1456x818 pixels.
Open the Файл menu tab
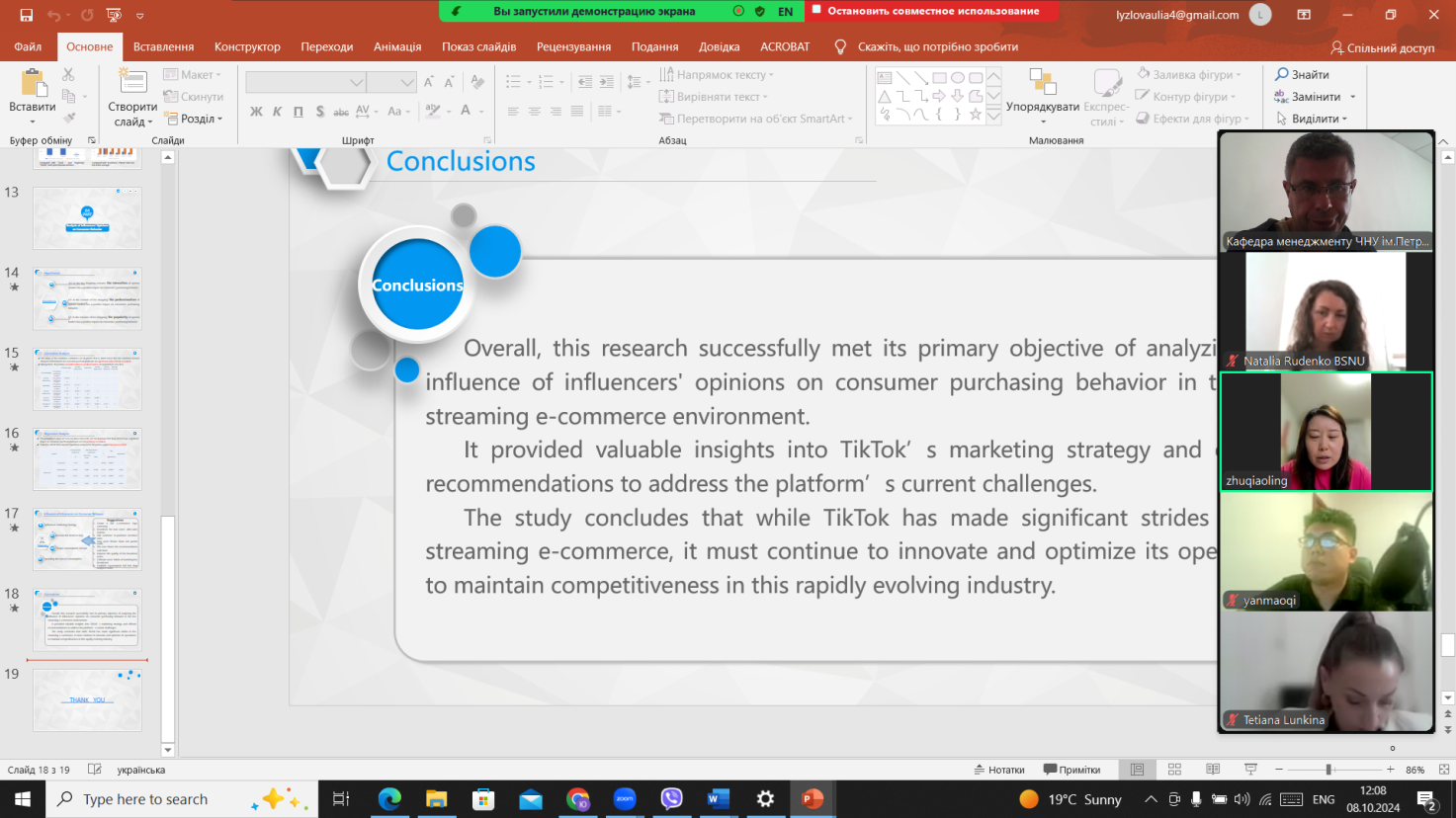pyautogui.click(x=28, y=46)
